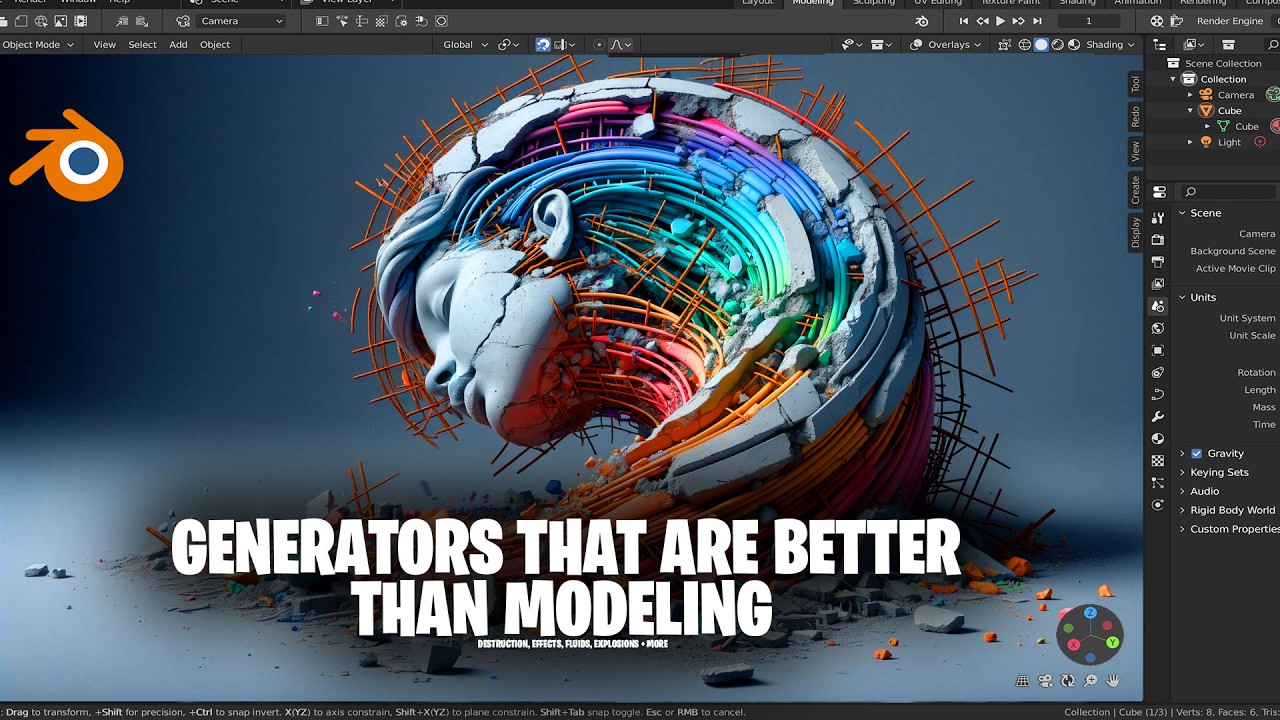Expand the Camera item in outliner

click(x=1190, y=95)
